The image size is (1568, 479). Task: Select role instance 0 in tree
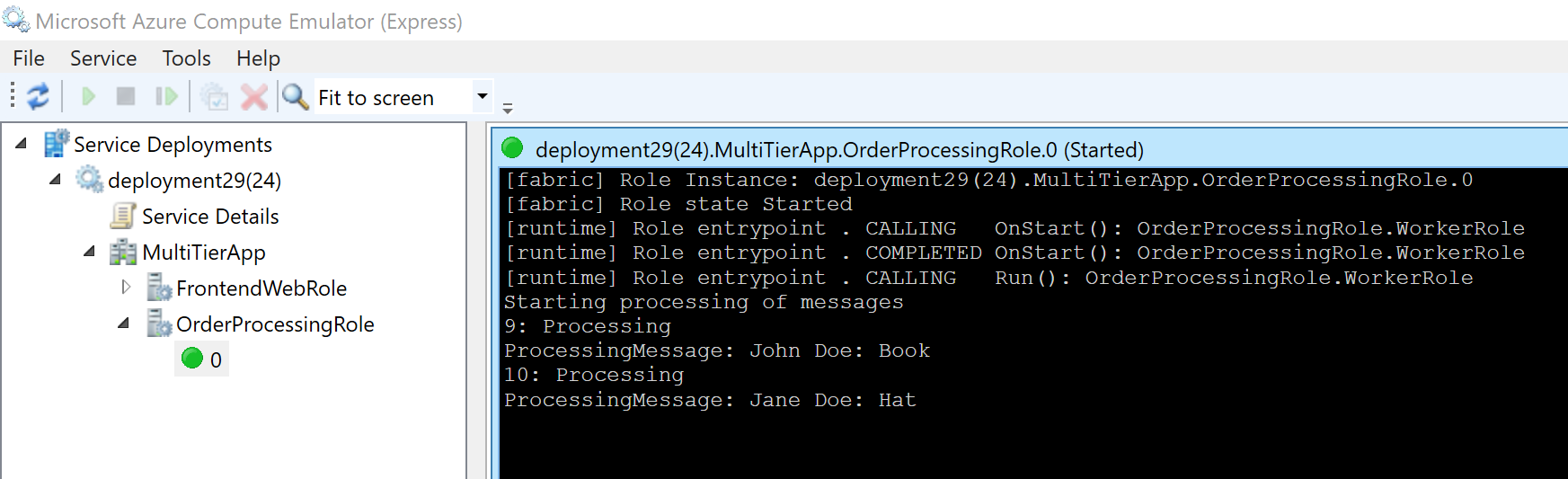[202, 359]
